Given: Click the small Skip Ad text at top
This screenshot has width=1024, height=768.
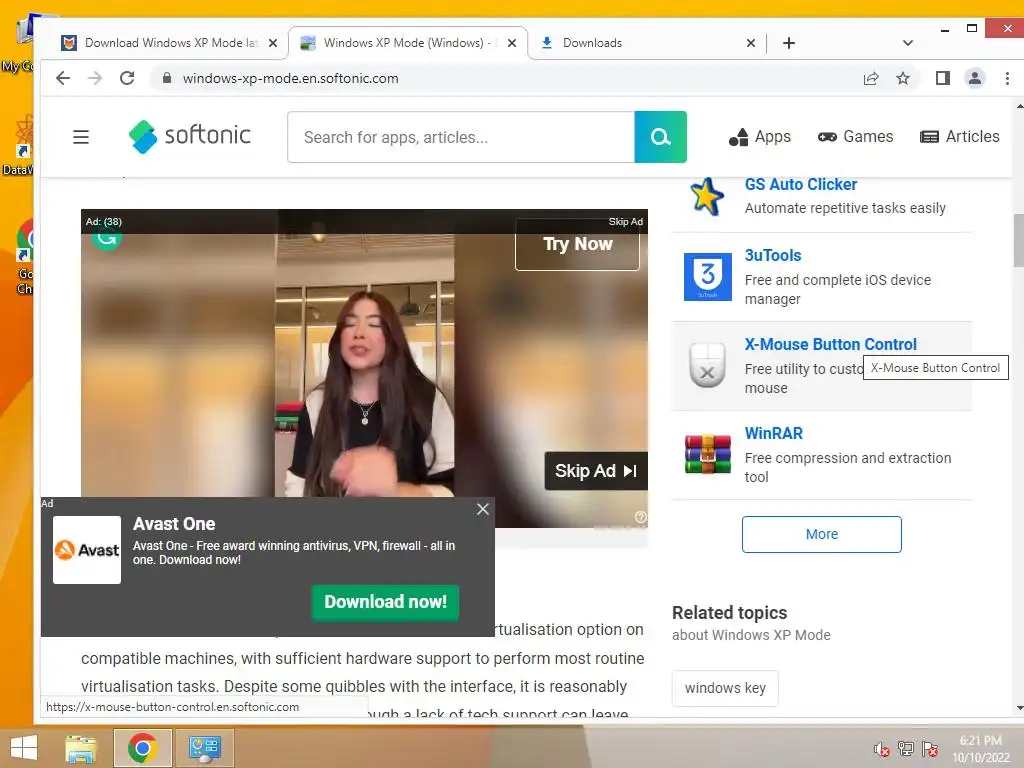Looking at the screenshot, I should [x=626, y=222].
